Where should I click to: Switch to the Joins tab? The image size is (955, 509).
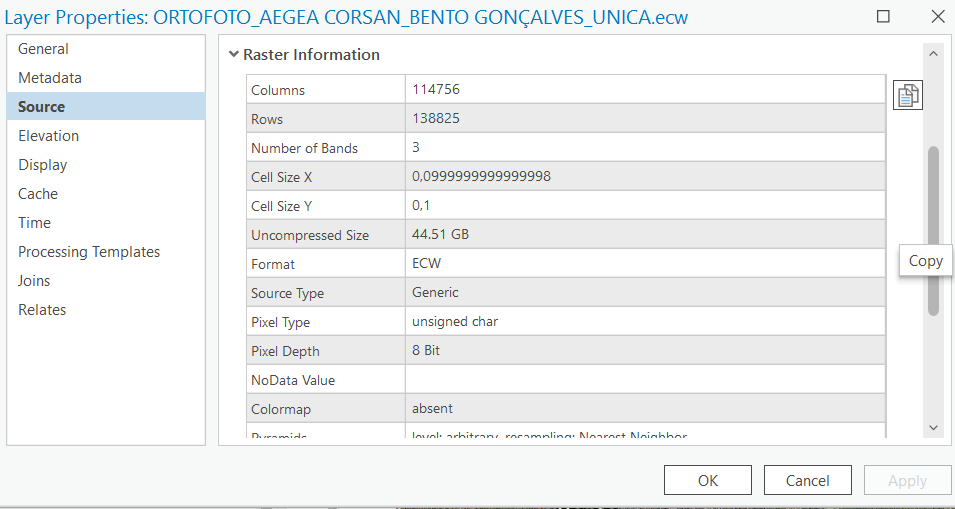point(34,281)
